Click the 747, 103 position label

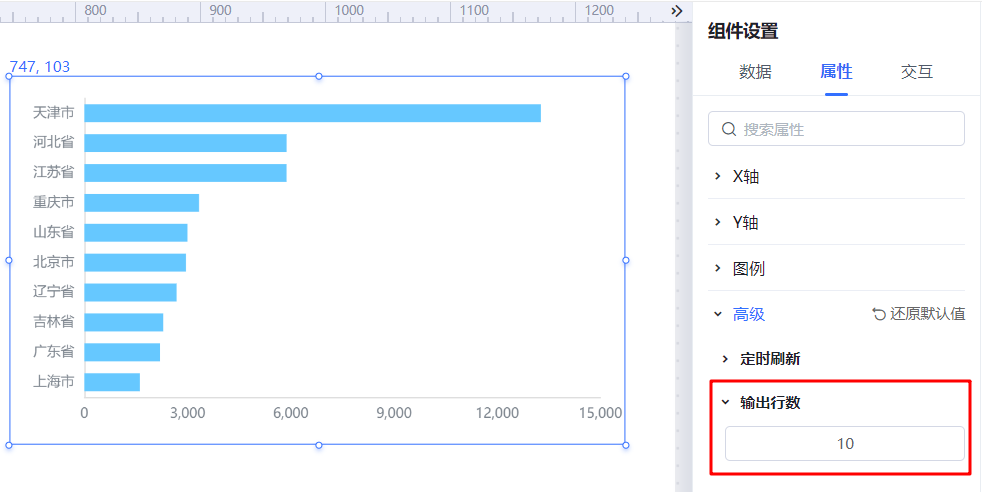pos(39,66)
